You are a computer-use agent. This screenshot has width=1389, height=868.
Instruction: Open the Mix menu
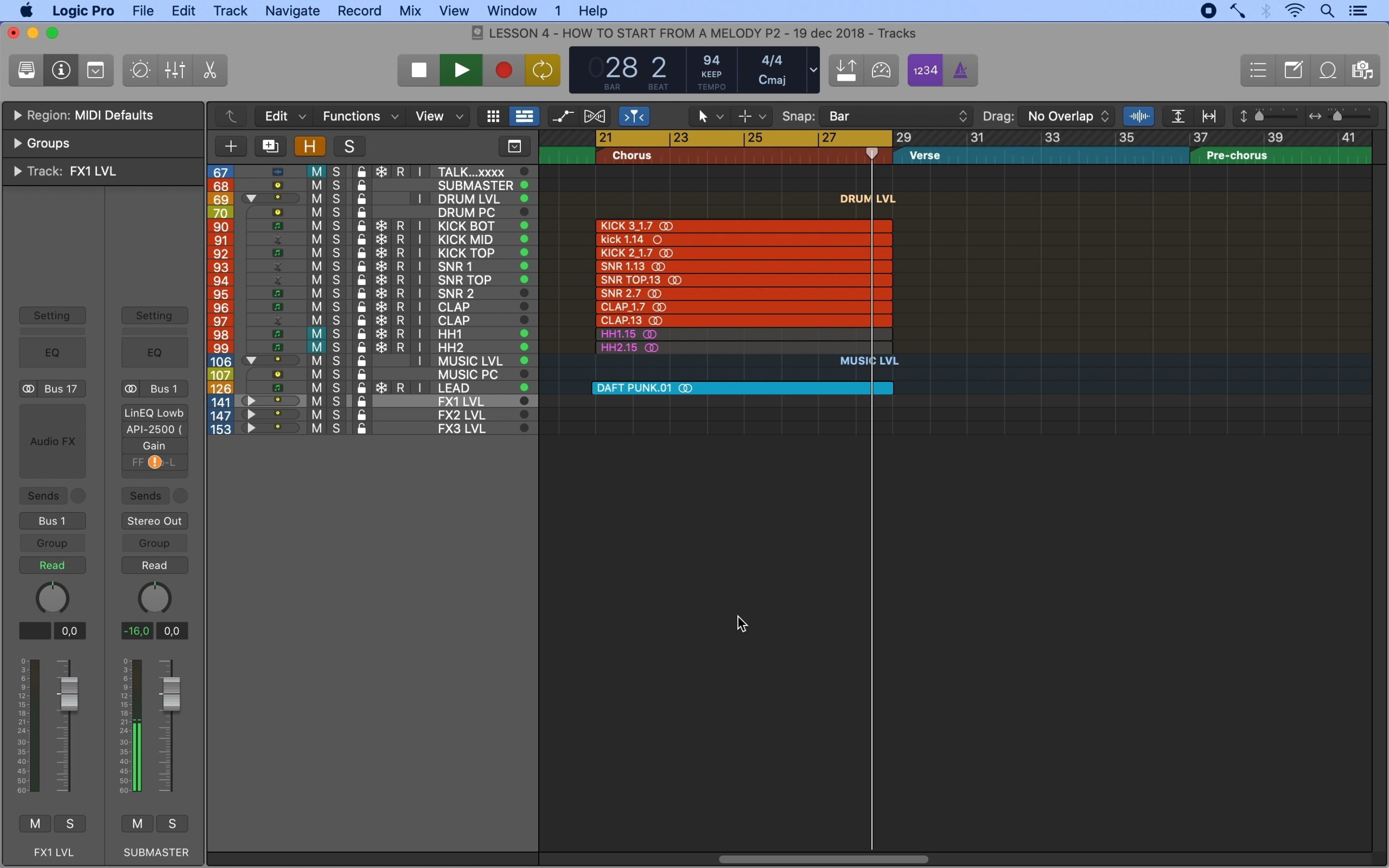pos(410,11)
